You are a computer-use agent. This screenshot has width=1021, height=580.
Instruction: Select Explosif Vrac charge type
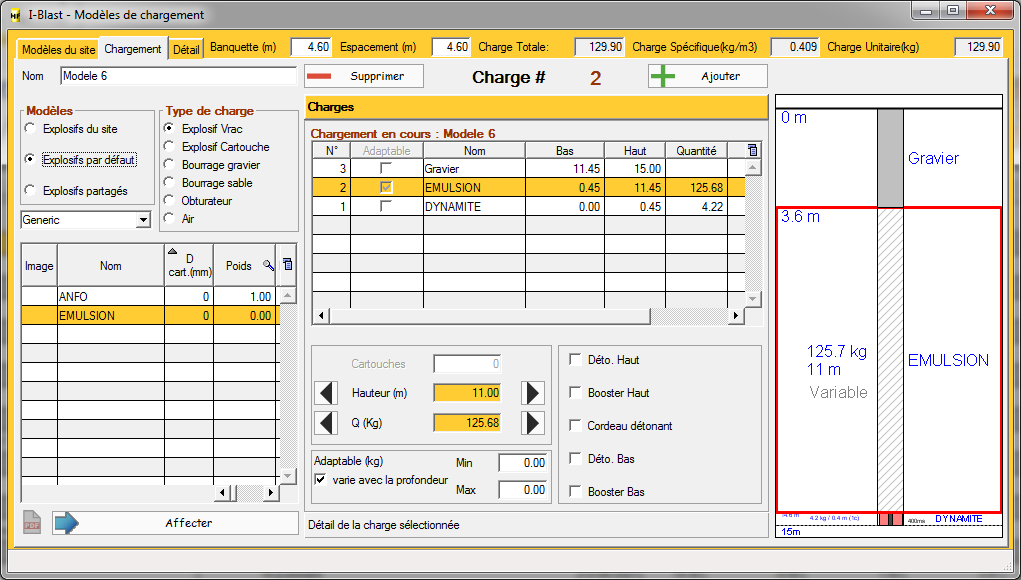click(169, 128)
